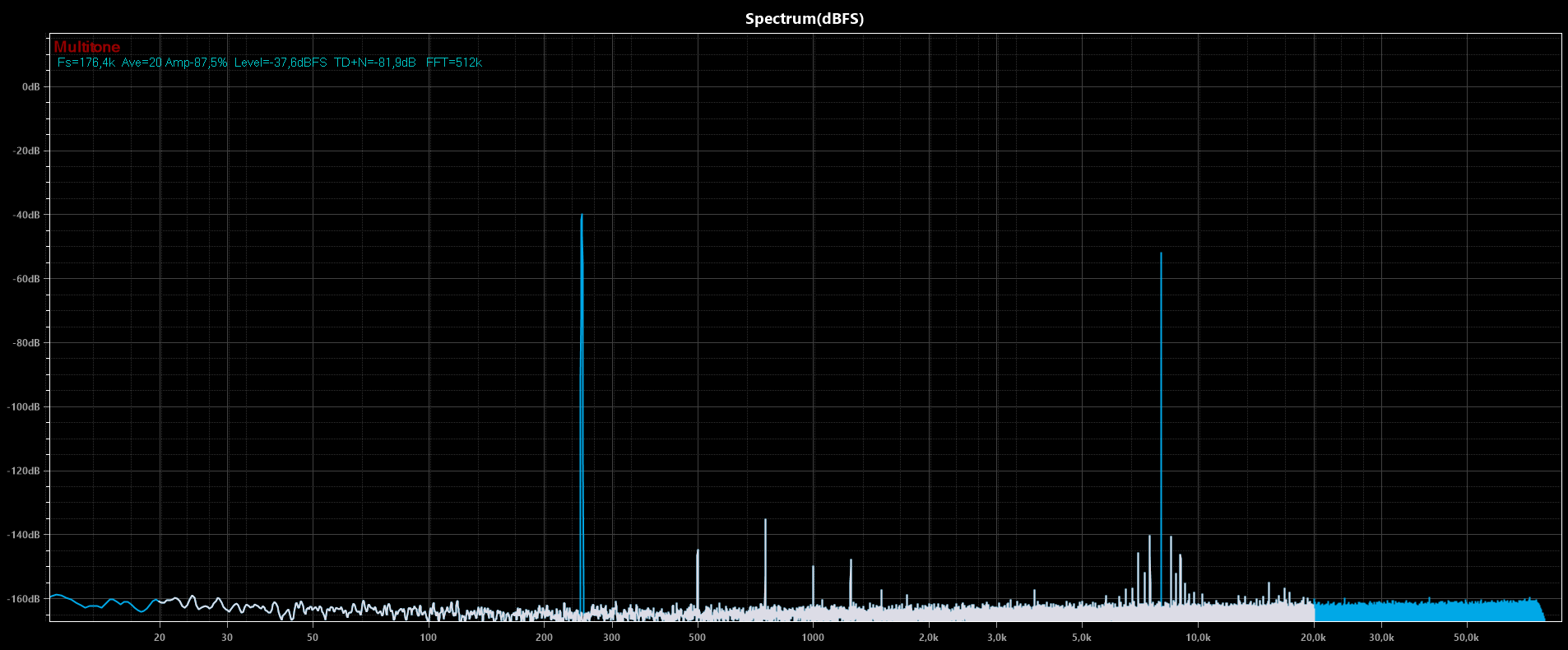Click the -140dB vertical axis label

pyautogui.click(x=24, y=536)
